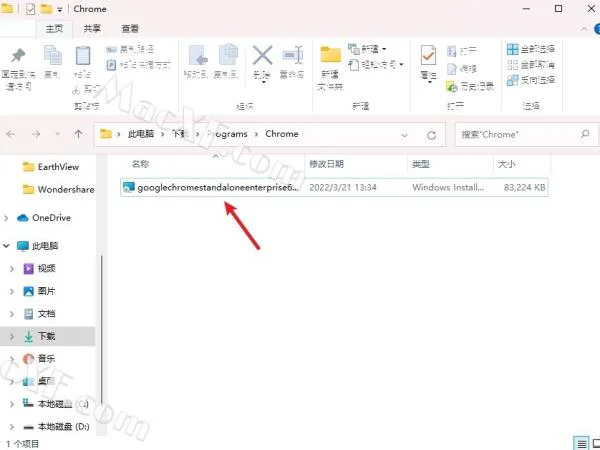Click the Properties checkmark icon
Screen dimensions: 600x450
tap(428, 55)
